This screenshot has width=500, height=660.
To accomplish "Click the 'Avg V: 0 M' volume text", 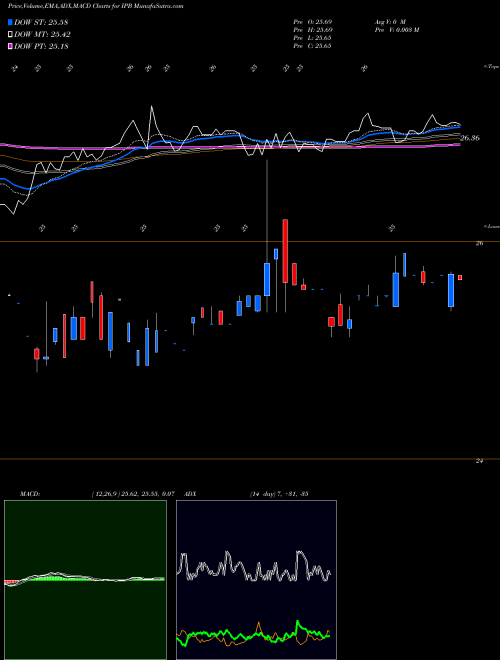I will (x=389, y=21).
